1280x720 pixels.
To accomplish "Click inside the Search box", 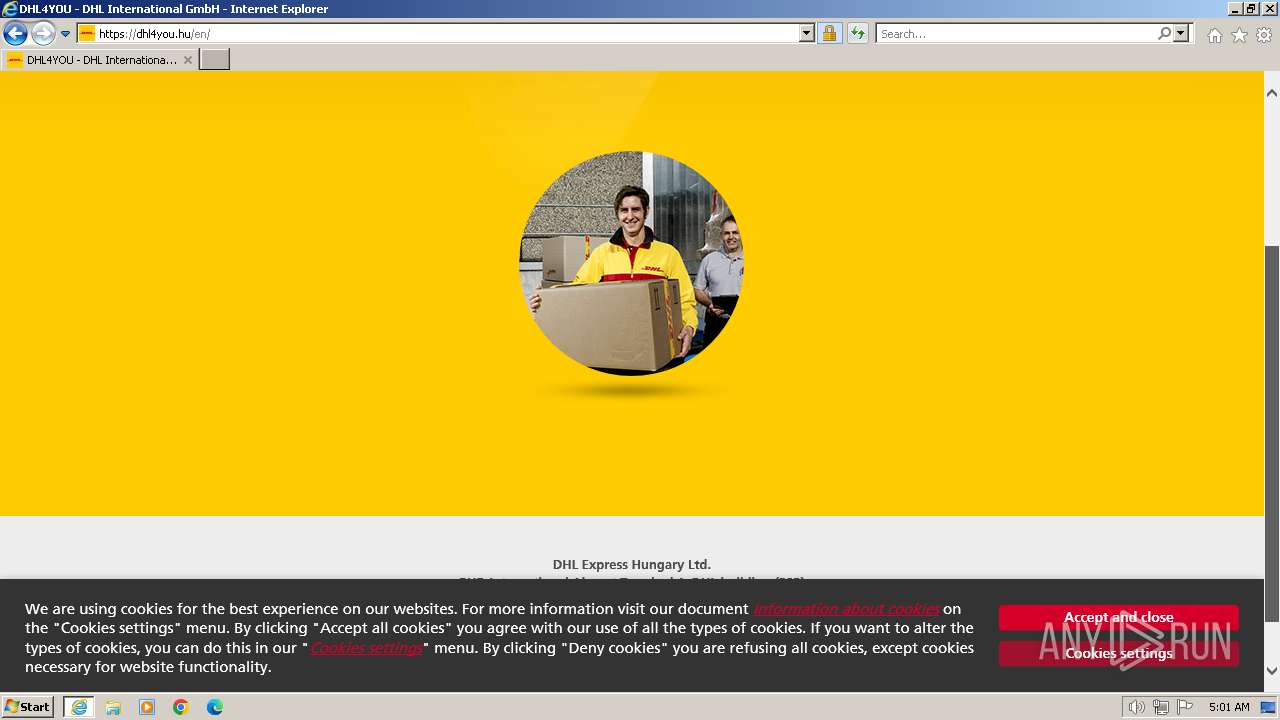I will (1015, 34).
